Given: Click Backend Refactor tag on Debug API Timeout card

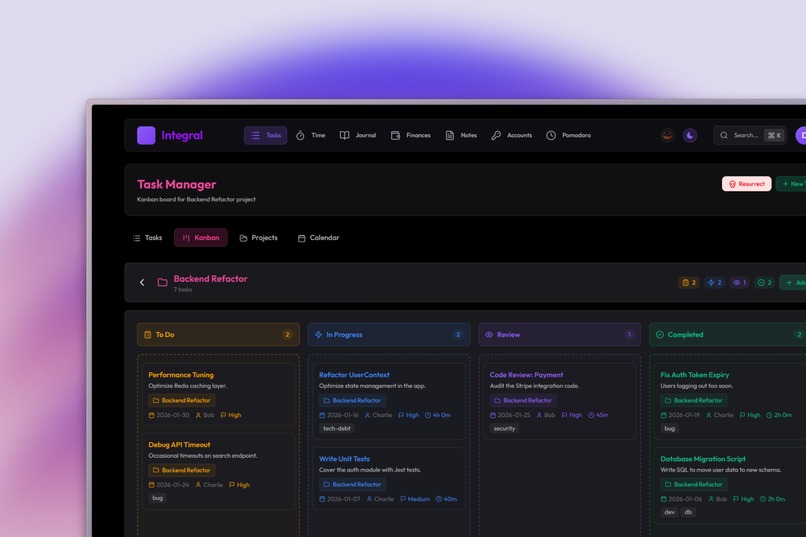Looking at the screenshot, I should pyautogui.click(x=182, y=470).
